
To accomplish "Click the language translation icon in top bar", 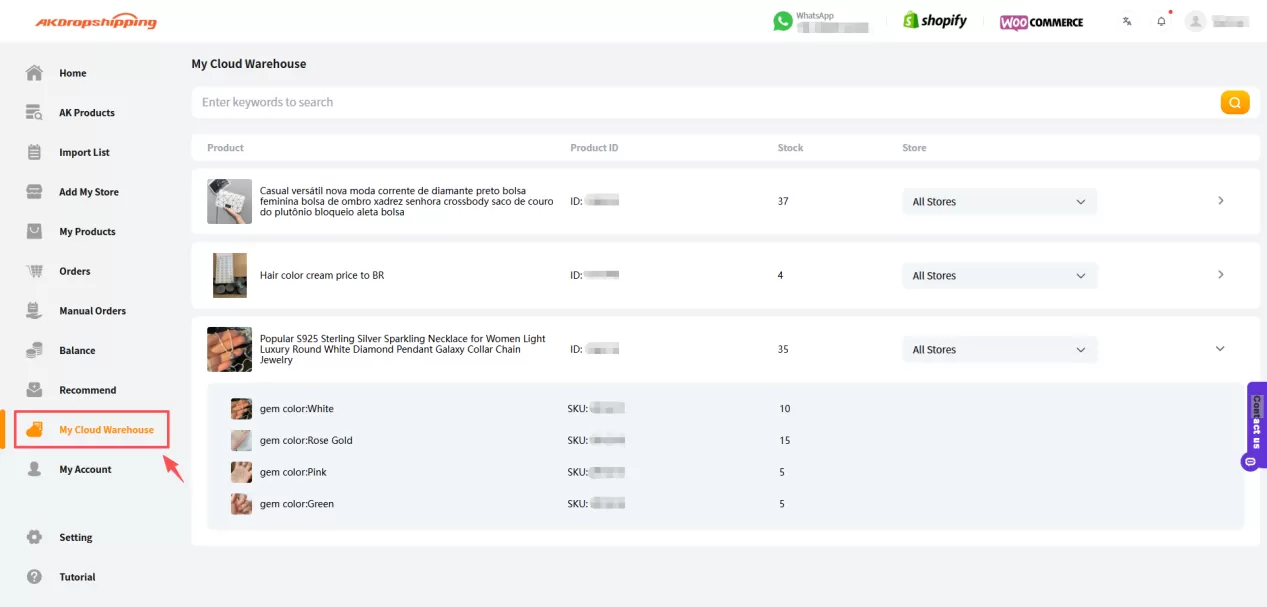I will coord(1127,20).
